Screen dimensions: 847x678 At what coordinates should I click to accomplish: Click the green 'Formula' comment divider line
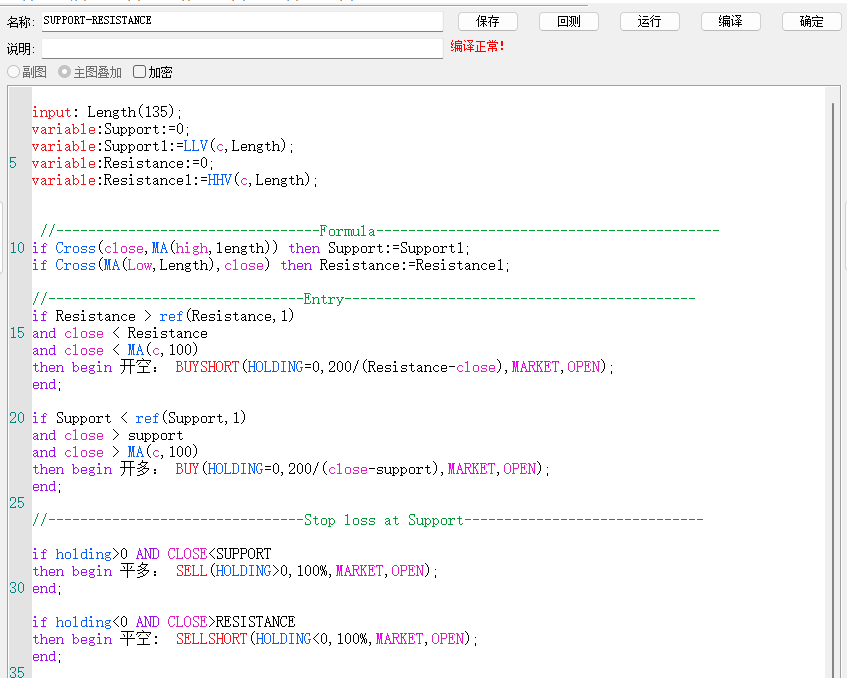pos(380,231)
